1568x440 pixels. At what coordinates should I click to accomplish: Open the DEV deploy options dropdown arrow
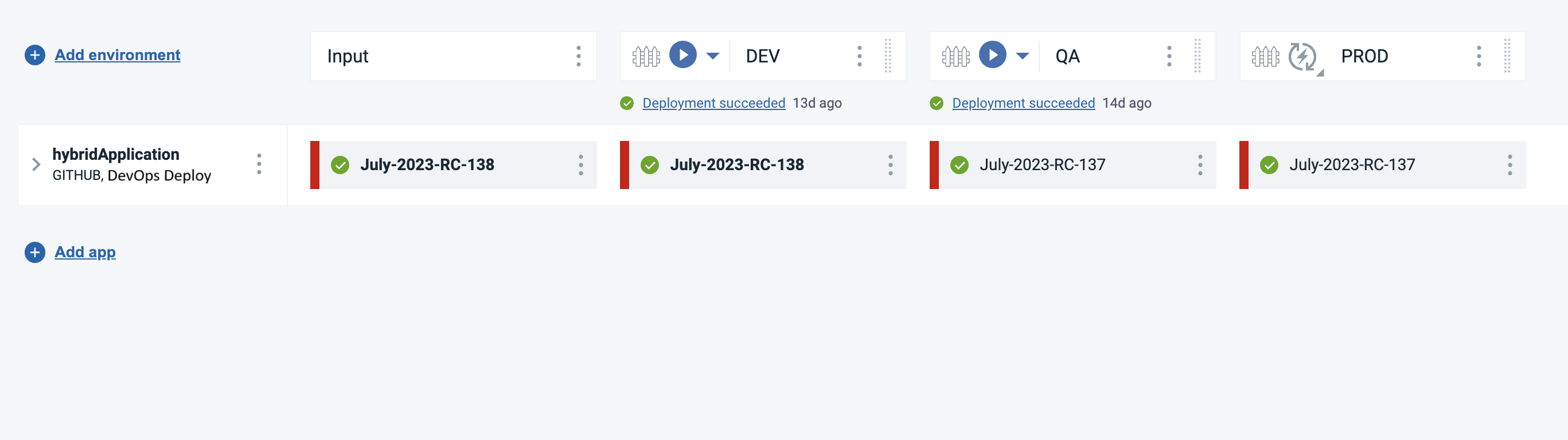tap(712, 57)
